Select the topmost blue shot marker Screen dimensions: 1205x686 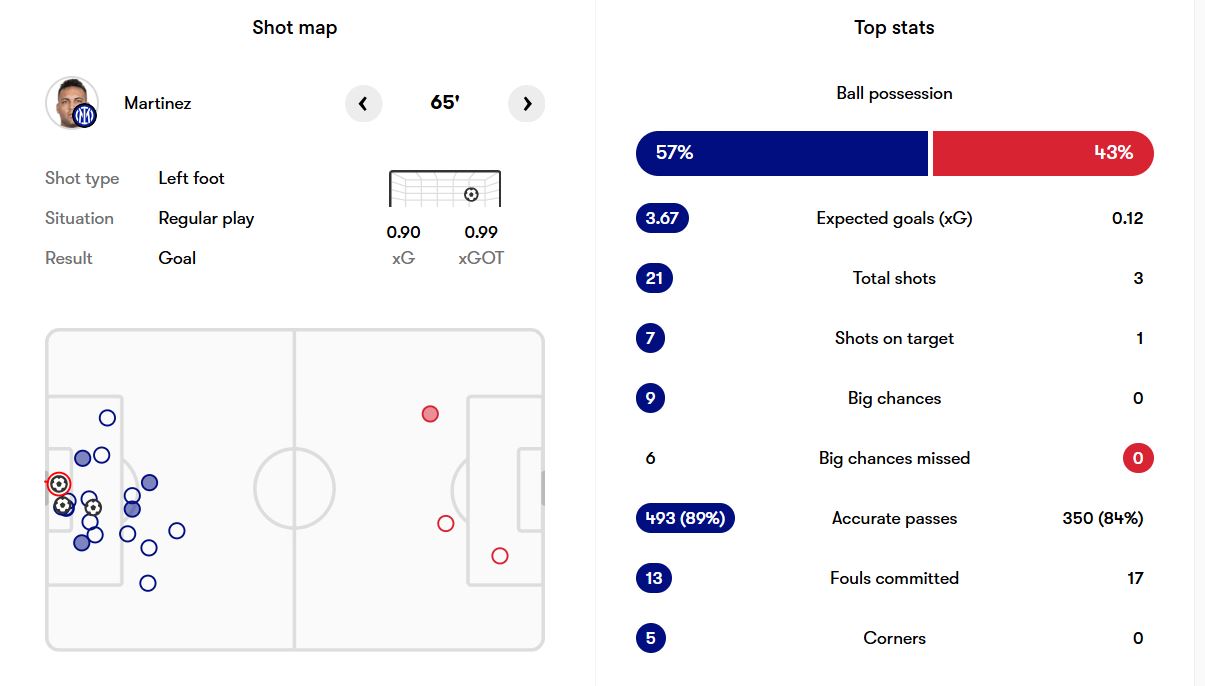point(107,418)
